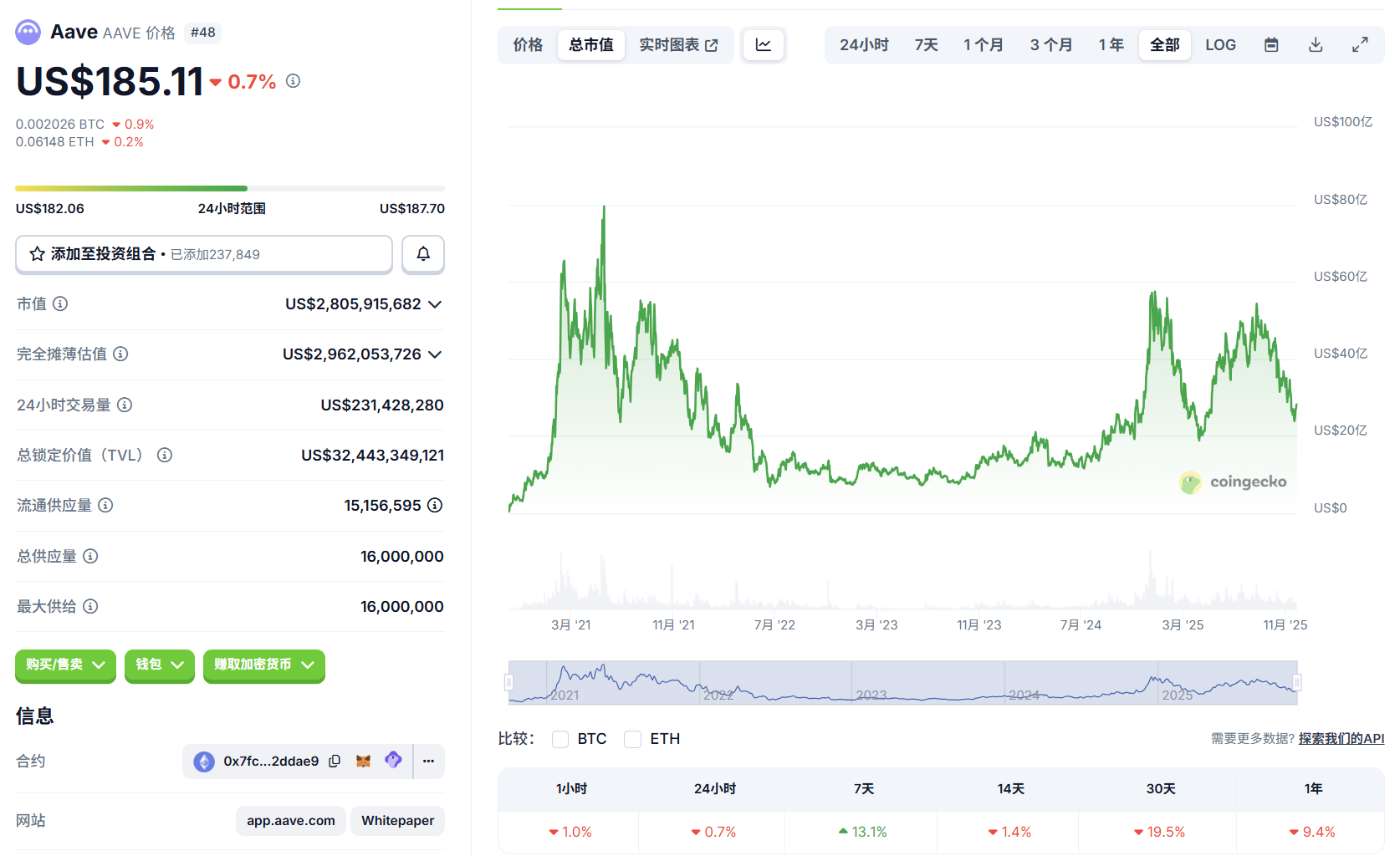Open the 购买/售卖 dropdown
Image resolution: width=1400 pixels, height=856 pixels.
pyautogui.click(x=65, y=665)
